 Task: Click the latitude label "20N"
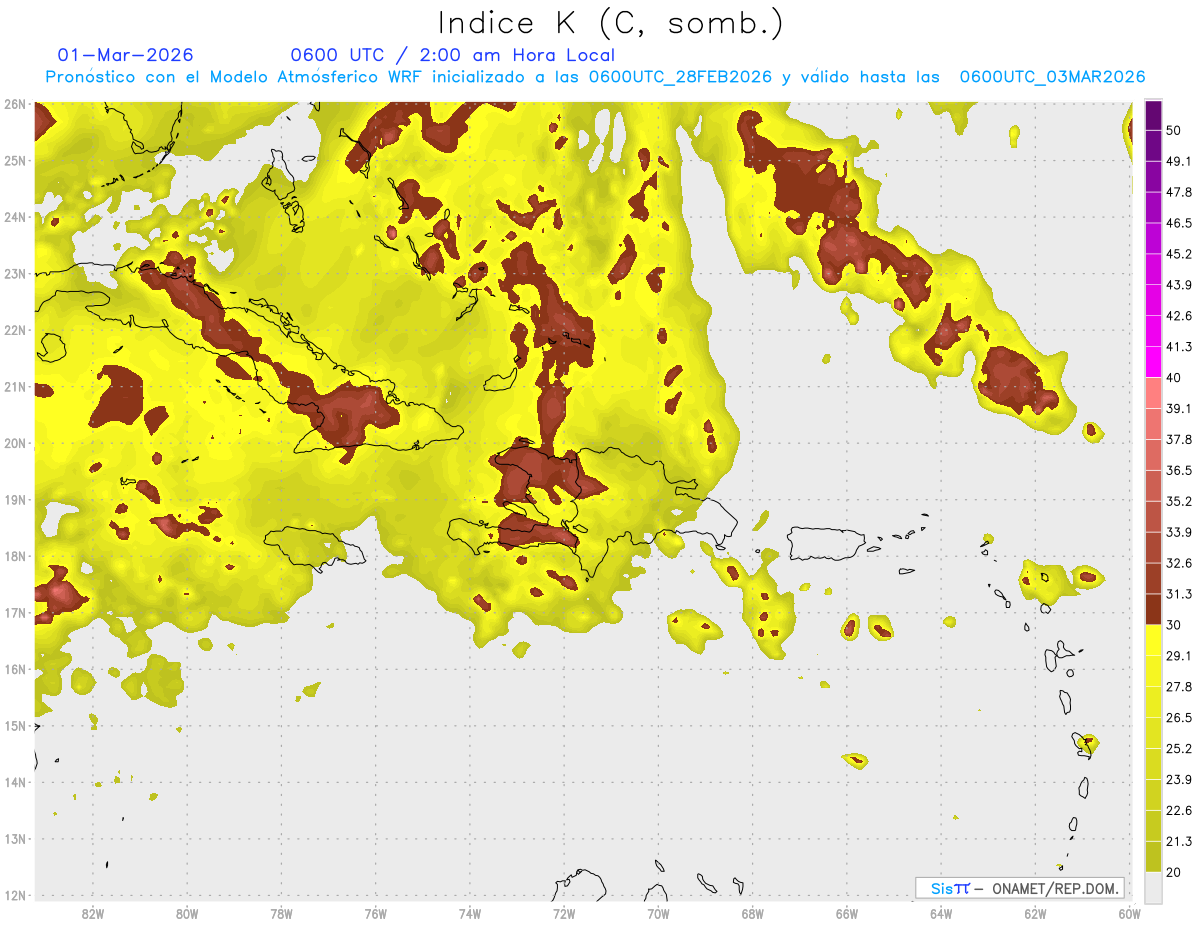(x=15, y=443)
